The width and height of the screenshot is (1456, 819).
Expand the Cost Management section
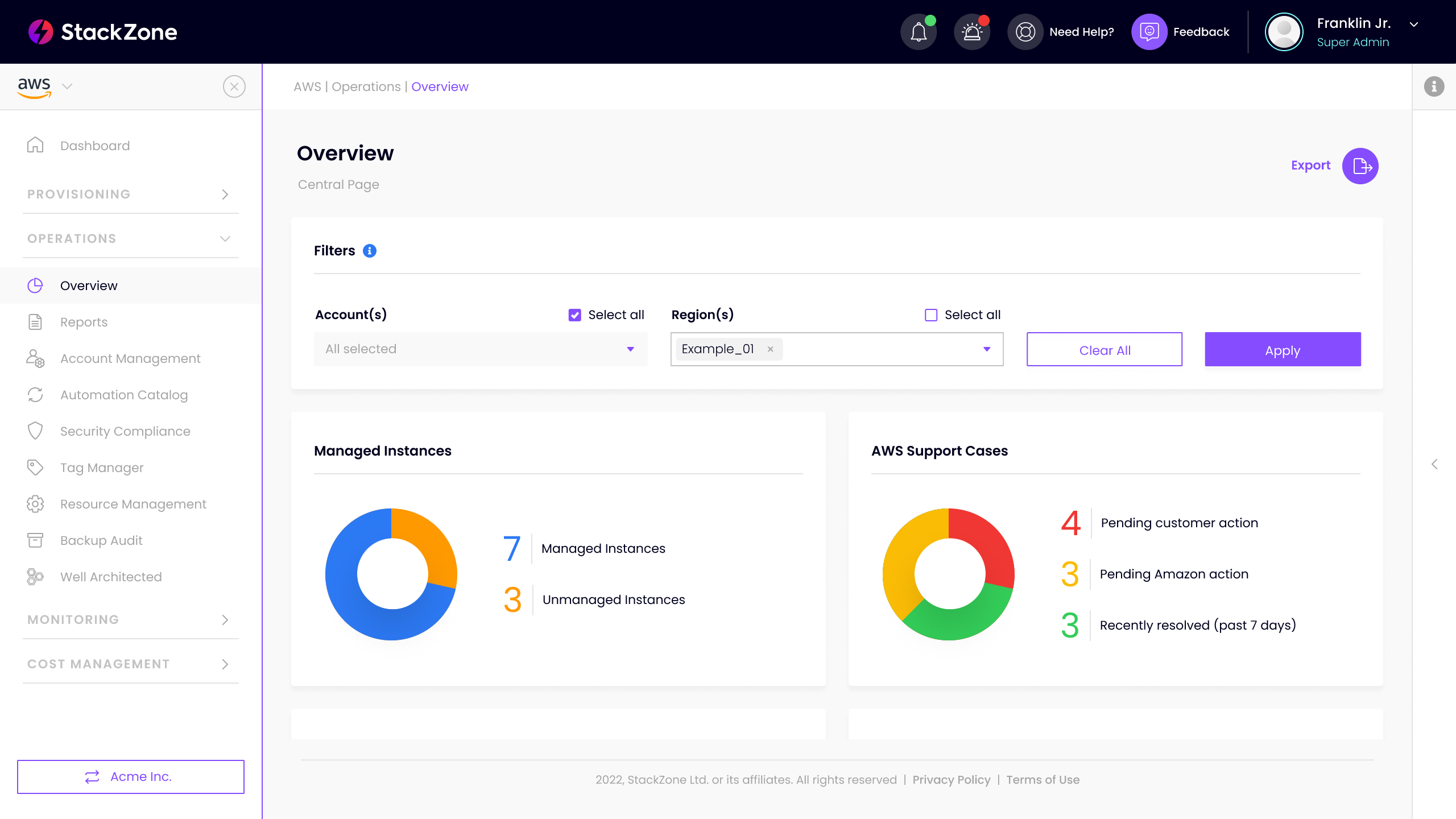(131, 664)
